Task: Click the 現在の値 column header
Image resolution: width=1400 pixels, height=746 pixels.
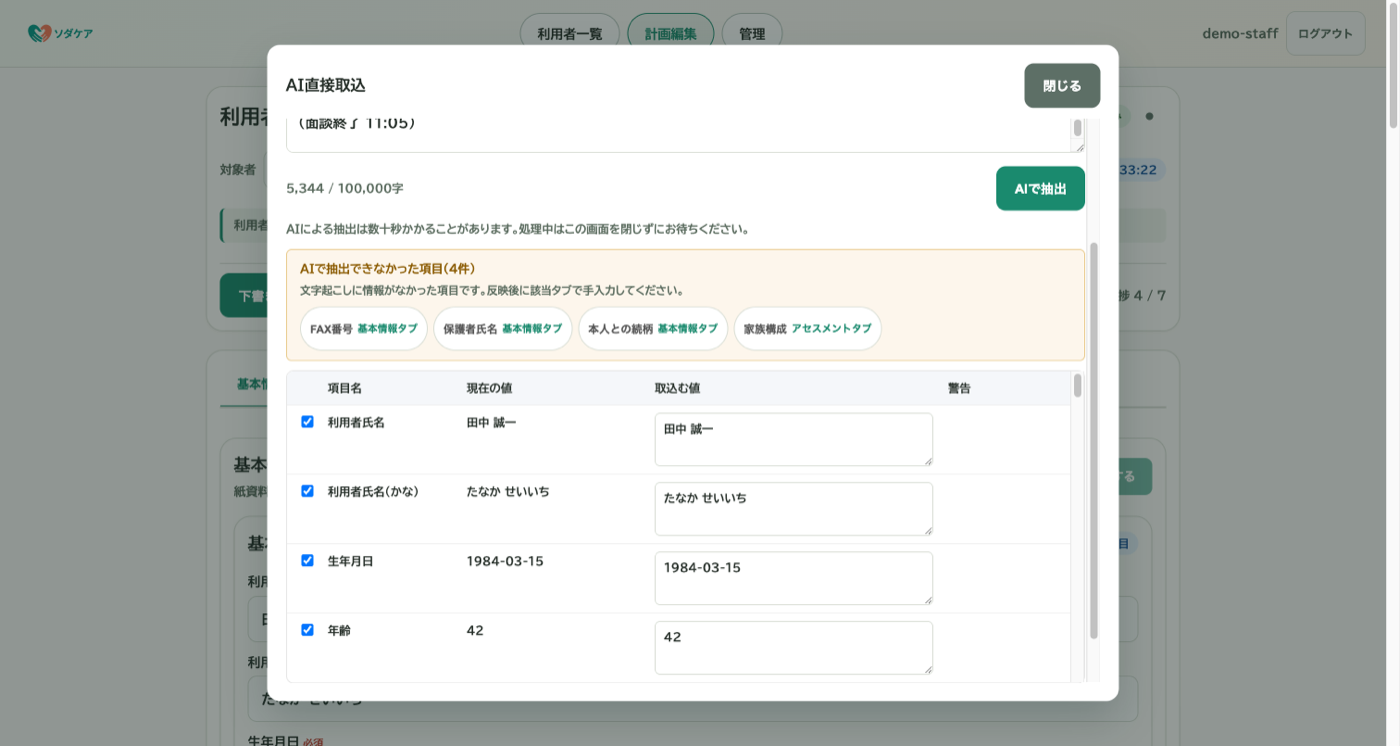Action: click(x=489, y=388)
